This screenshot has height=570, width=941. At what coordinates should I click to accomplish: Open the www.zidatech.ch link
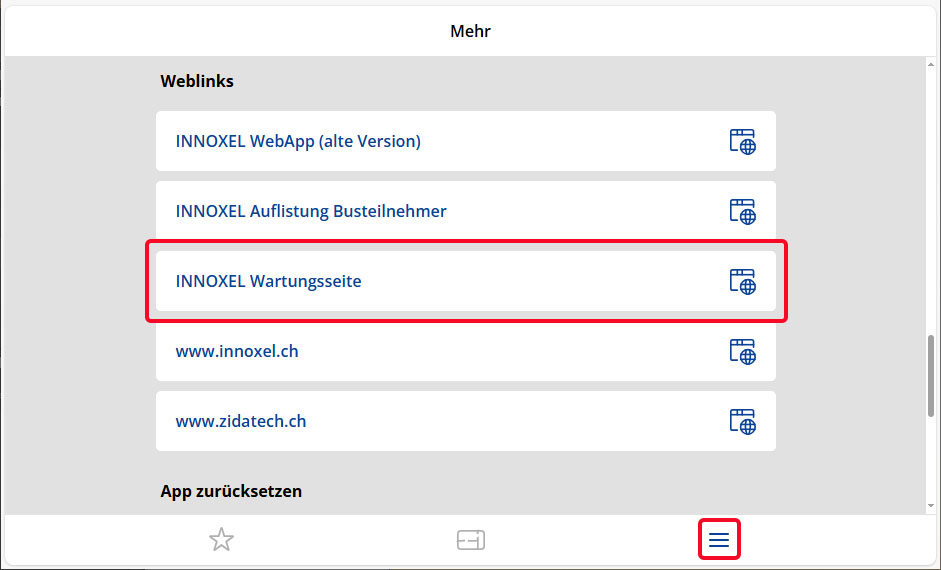tap(466, 421)
